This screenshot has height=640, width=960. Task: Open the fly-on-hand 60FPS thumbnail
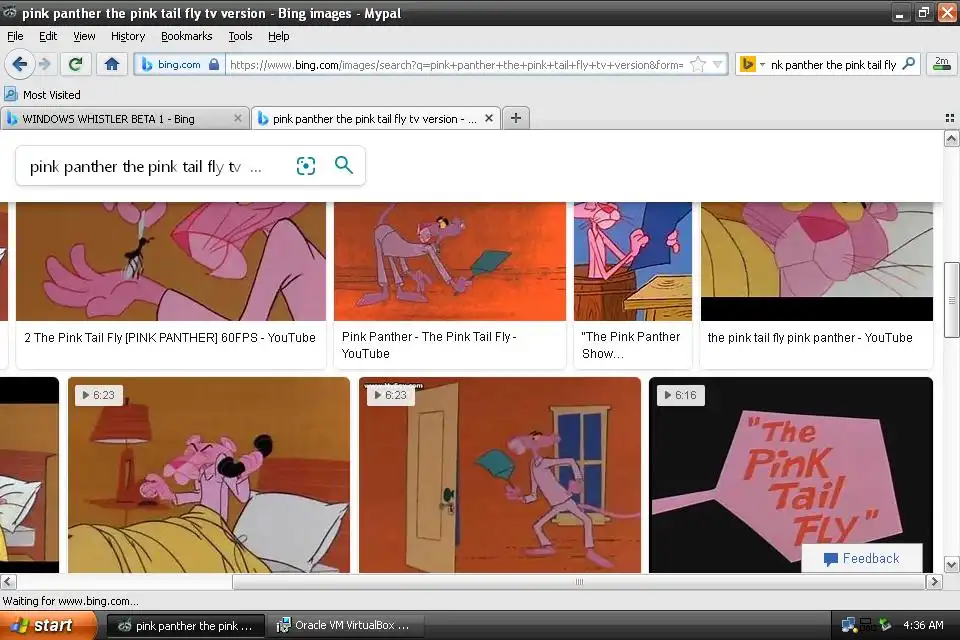(x=171, y=262)
